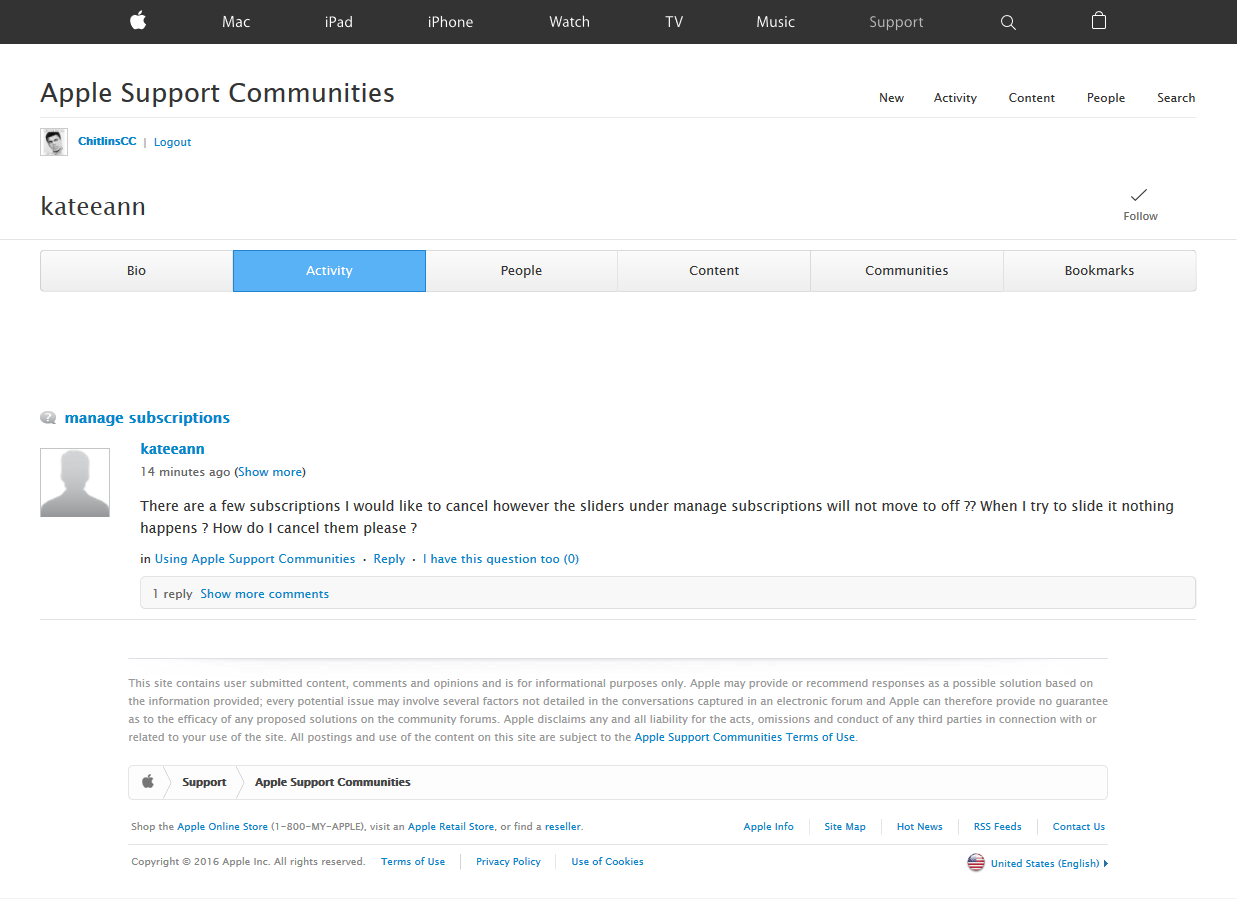Click the reseller link
The width and height of the screenshot is (1237, 899).
[562, 827]
